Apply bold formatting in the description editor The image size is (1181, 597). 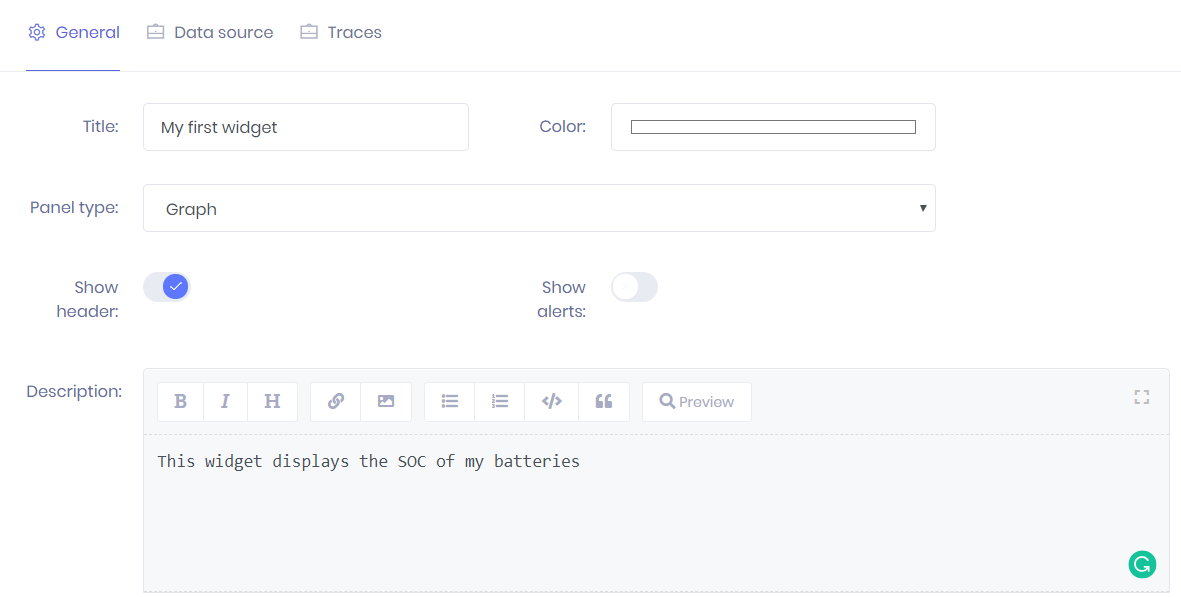pos(180,401)
